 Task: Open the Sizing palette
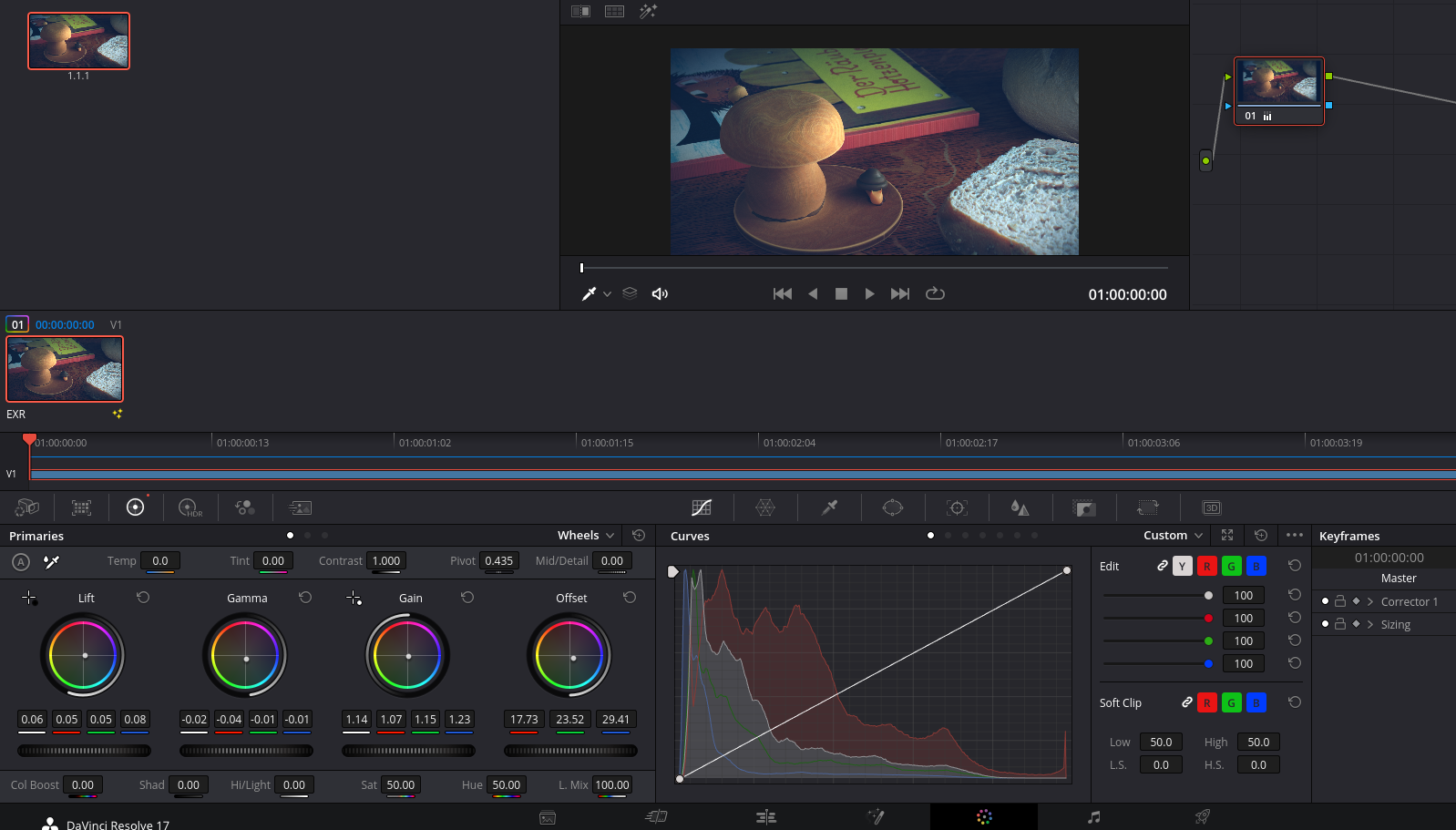click(1148, 507)
